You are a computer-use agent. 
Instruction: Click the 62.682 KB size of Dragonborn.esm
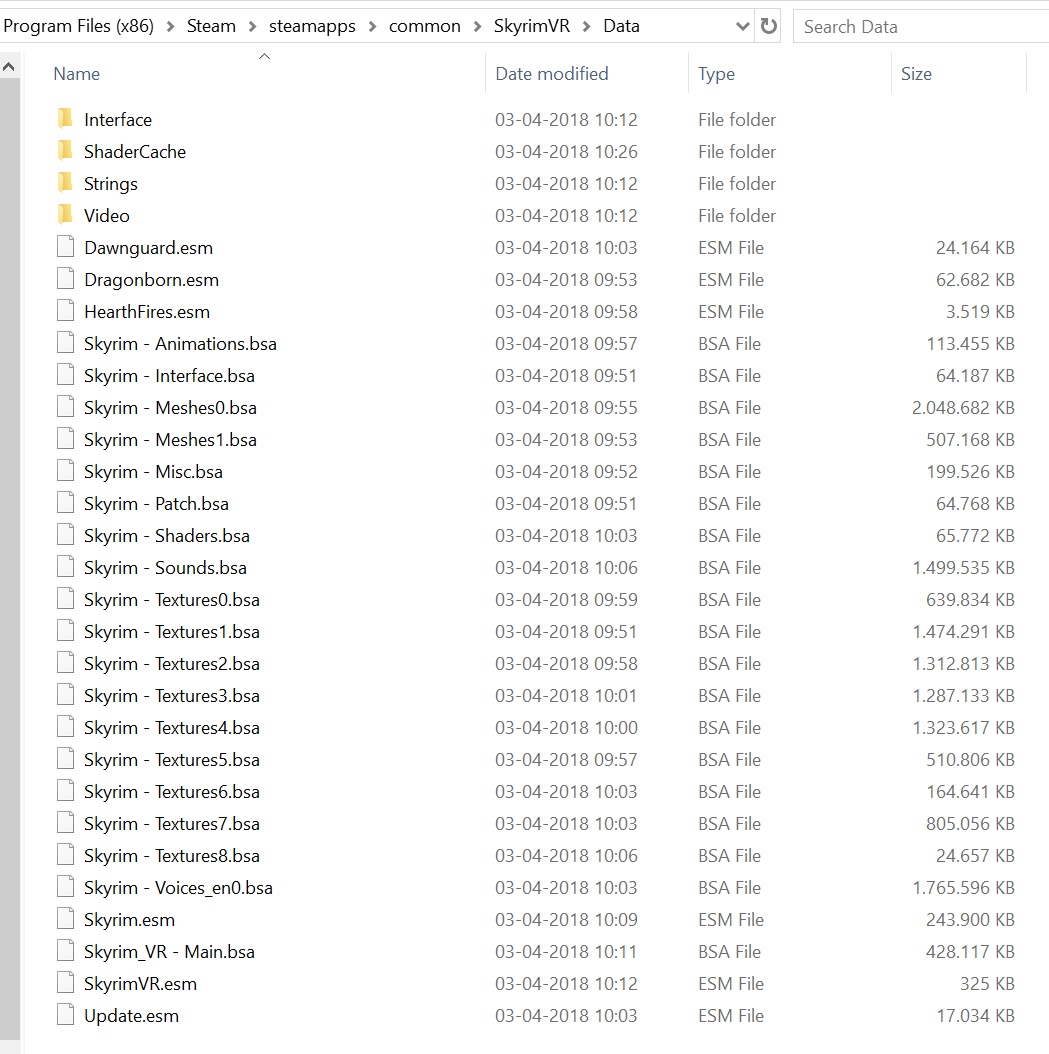pyautogui.click(x=975, y=279)
